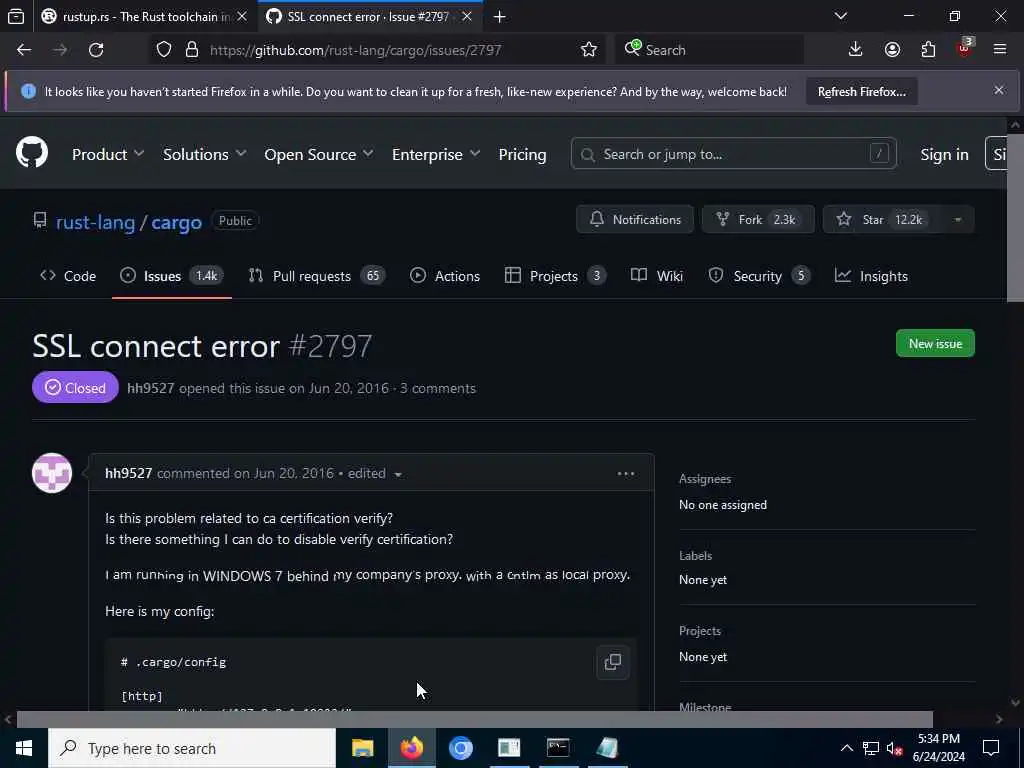Open the Chromium browser taskbar icon
1024x768 pixels.
(x=460, y=748)
